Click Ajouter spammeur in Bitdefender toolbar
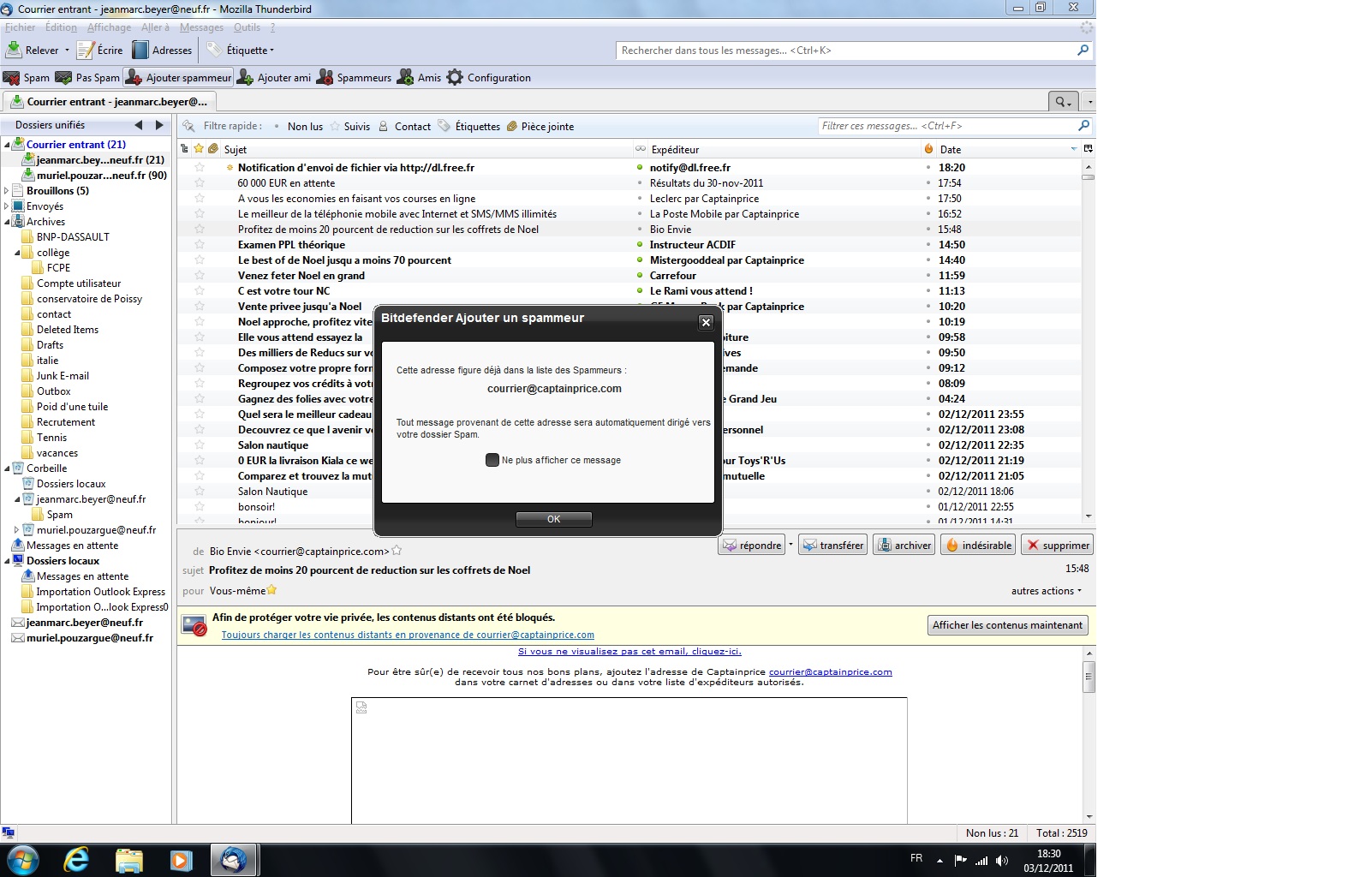Image resolution: width=1372 pixels, height=877 pixels. click(x=178, y=78)
